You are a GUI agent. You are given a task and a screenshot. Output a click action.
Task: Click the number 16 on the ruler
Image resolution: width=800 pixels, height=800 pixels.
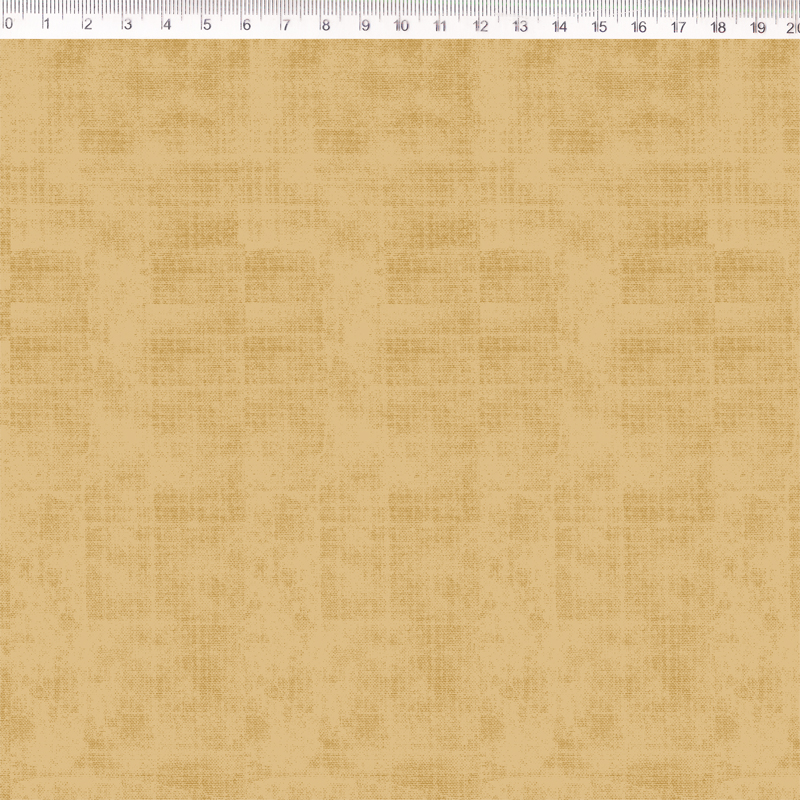coord(639,24)
